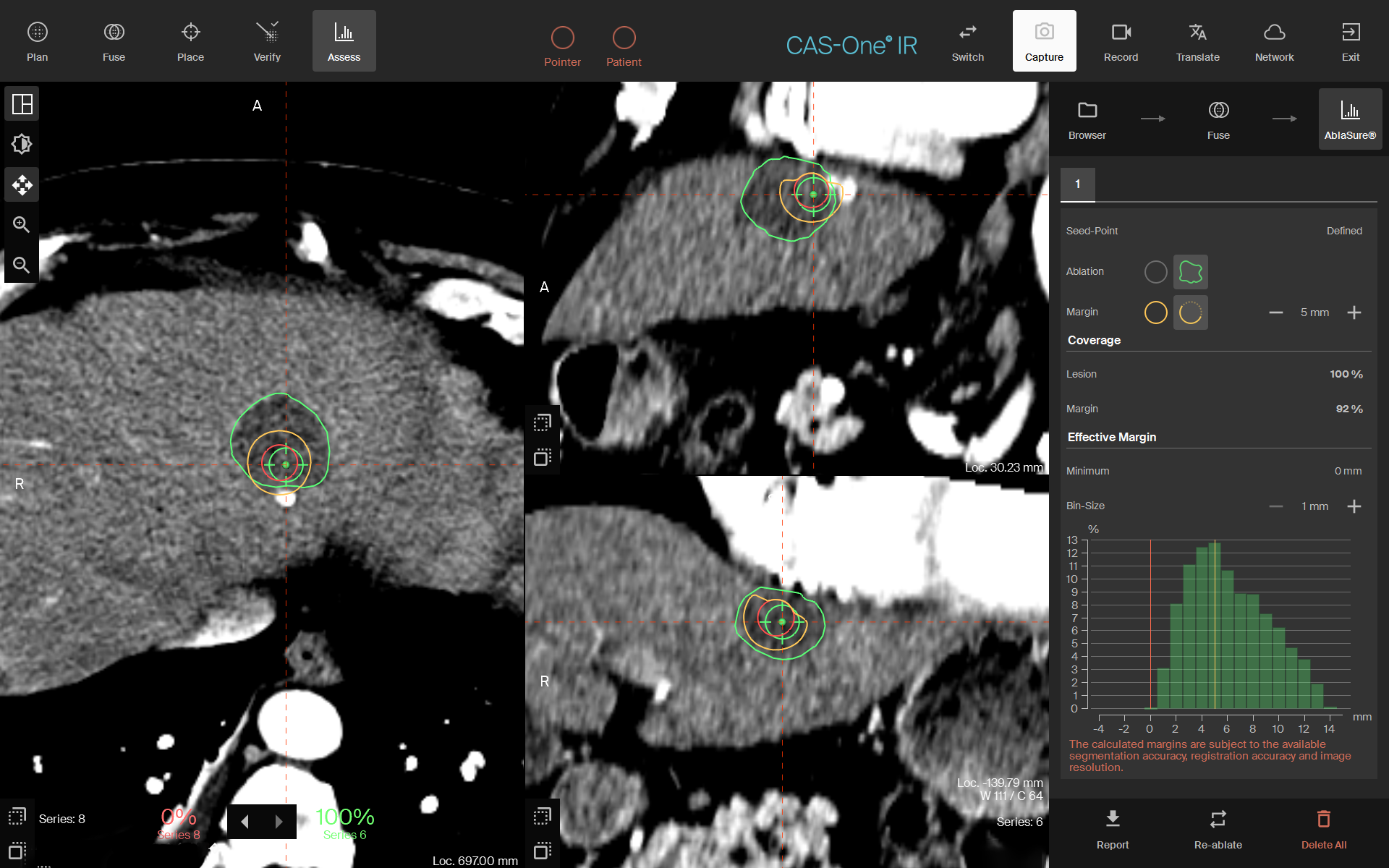The image size is (1389, 868).
Task: Toggle bottom-left overlay icon in axial view
Action: (17, 851)
